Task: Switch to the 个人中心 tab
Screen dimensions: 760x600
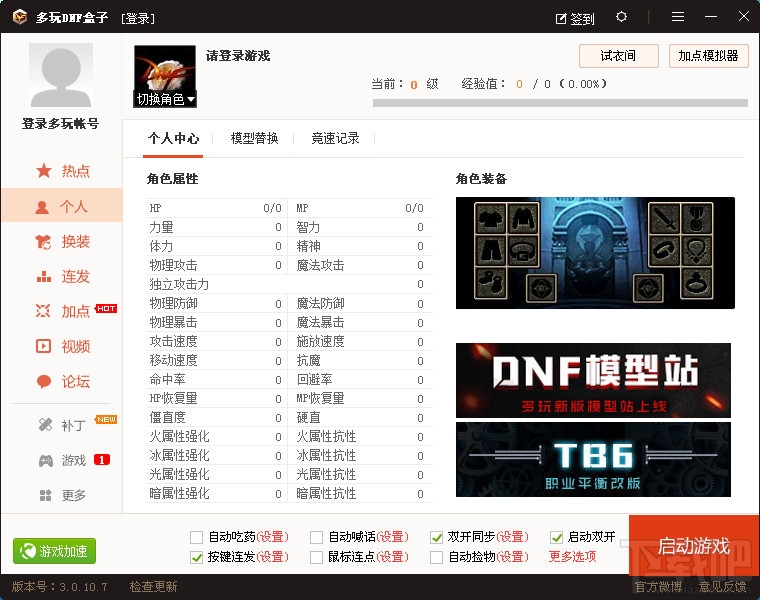Action: click(x=173, y=139)
